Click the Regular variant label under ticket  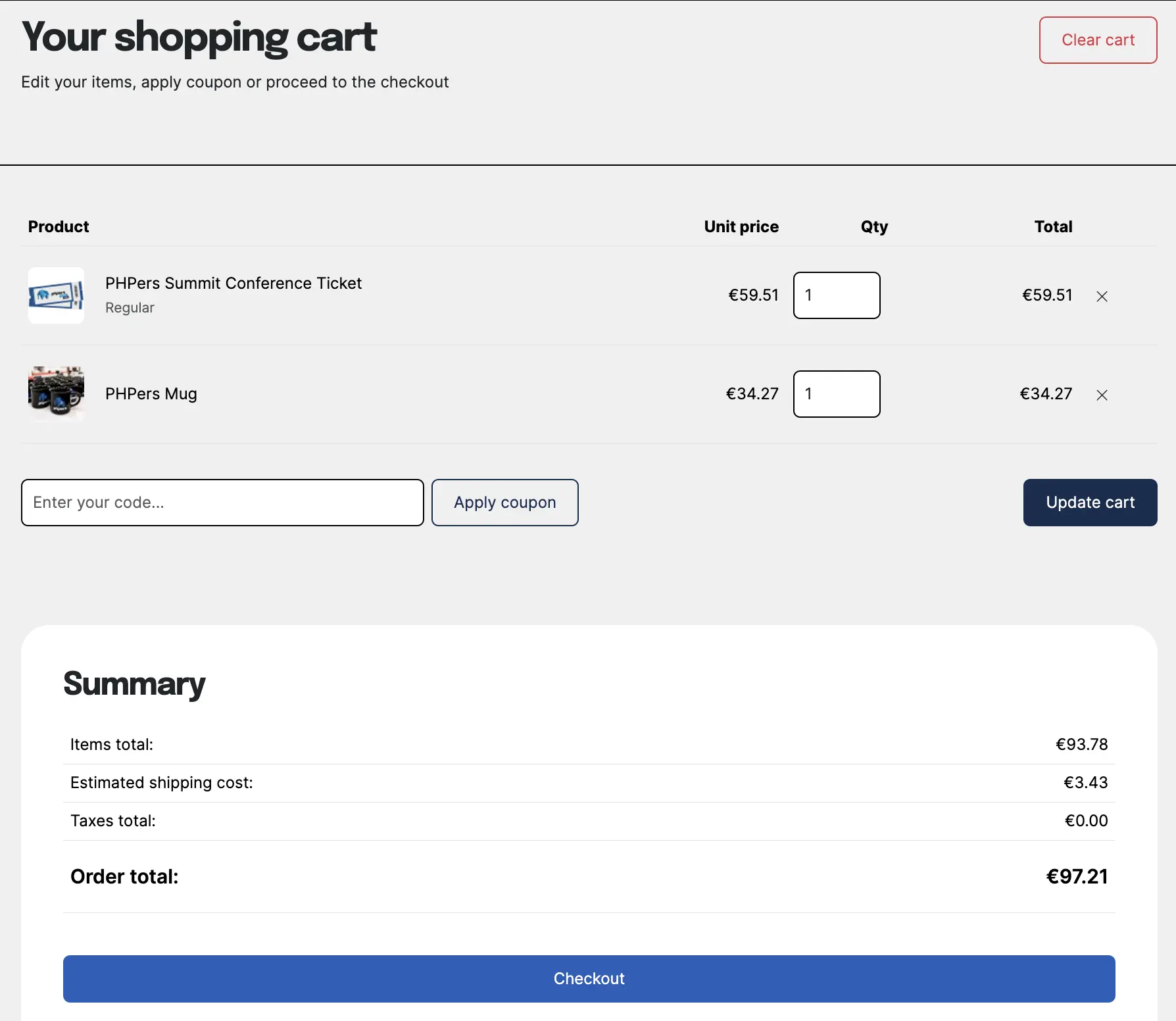[130, 308]
